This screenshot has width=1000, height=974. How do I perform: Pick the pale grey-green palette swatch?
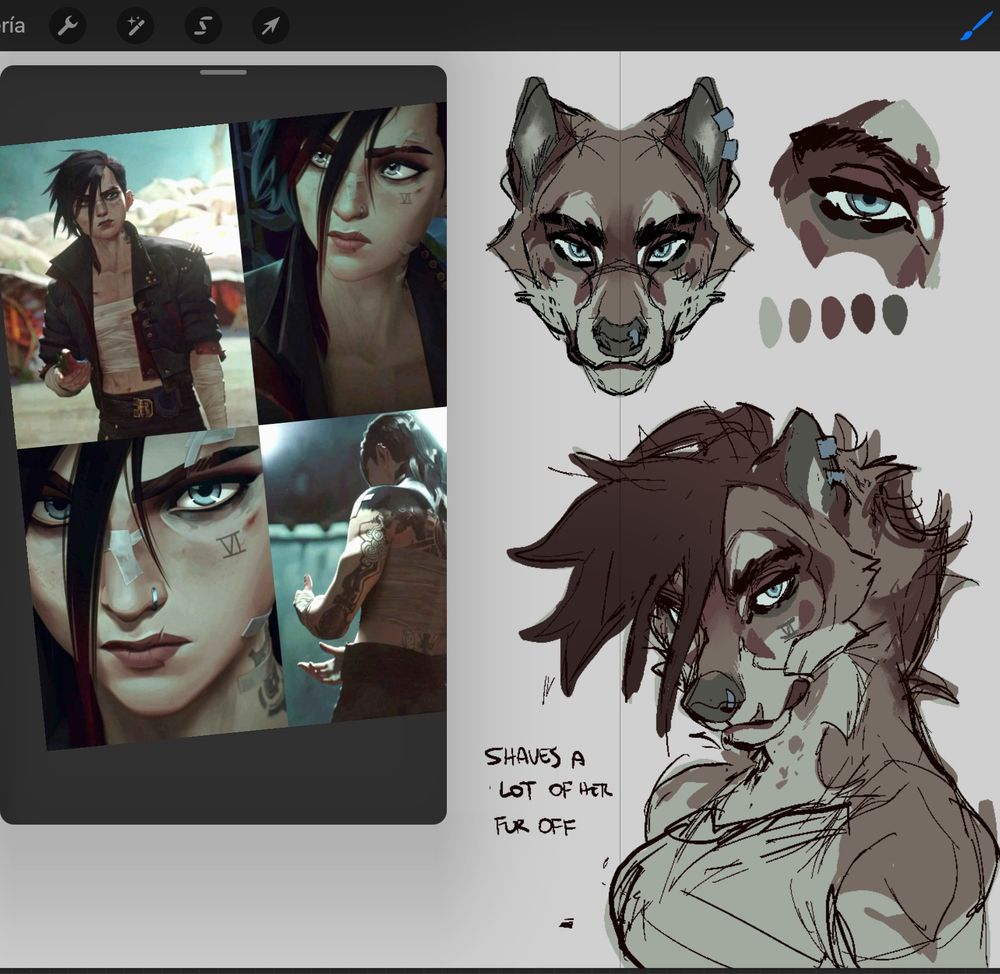pyautogui.click(x=770, y=321)
